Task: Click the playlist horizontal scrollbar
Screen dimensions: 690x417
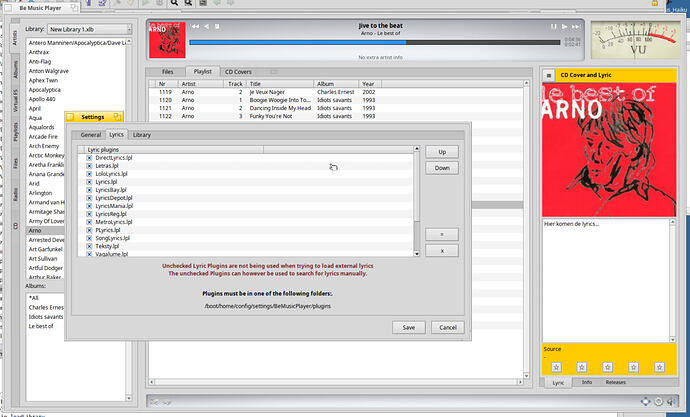Action: (336, 382)
